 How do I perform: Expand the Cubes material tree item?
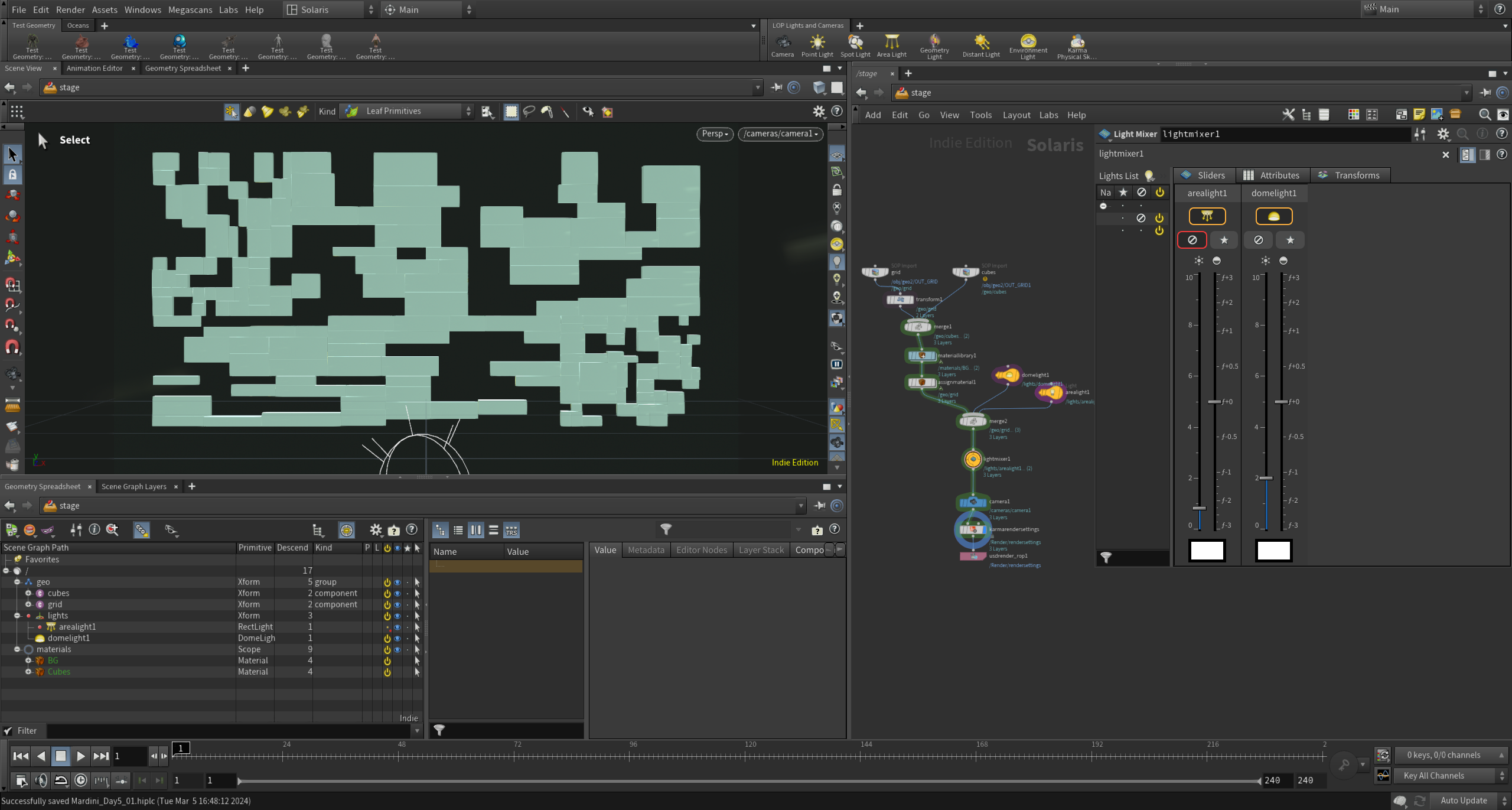point(28,672)
